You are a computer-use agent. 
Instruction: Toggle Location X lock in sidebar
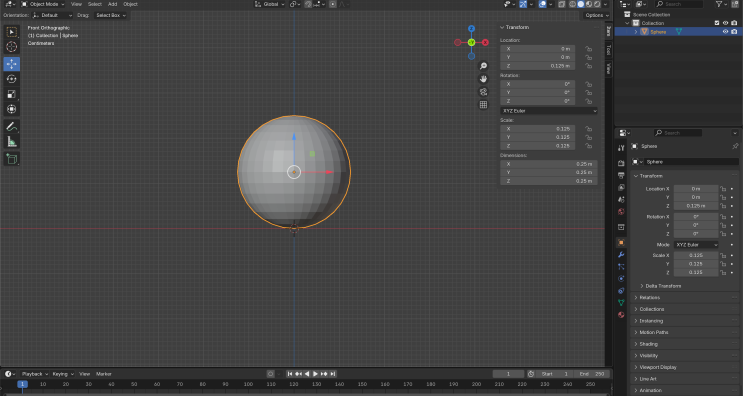[x=589, y=49]
